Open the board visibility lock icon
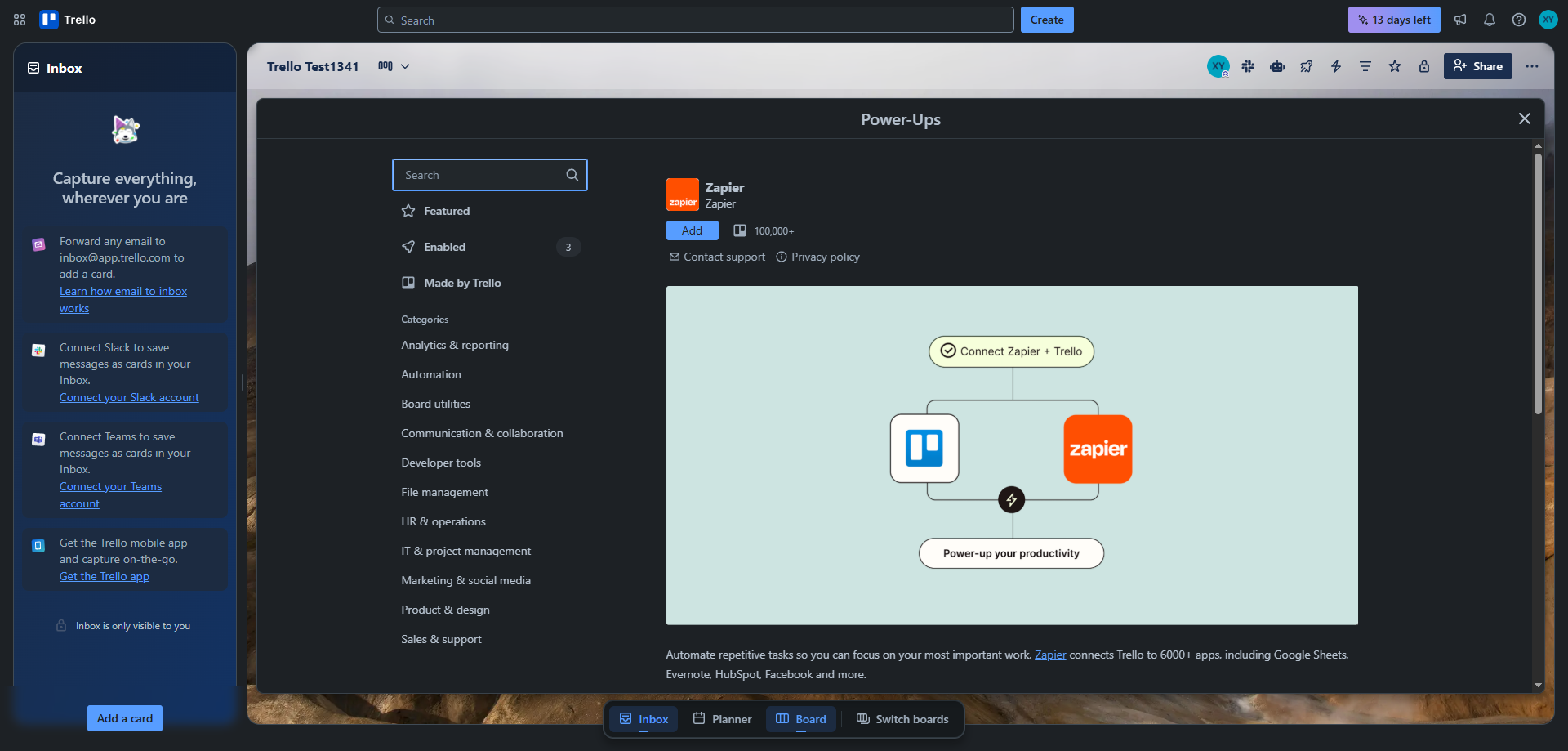Screen dimensions: 1568x751 [x=1424, y=66]
